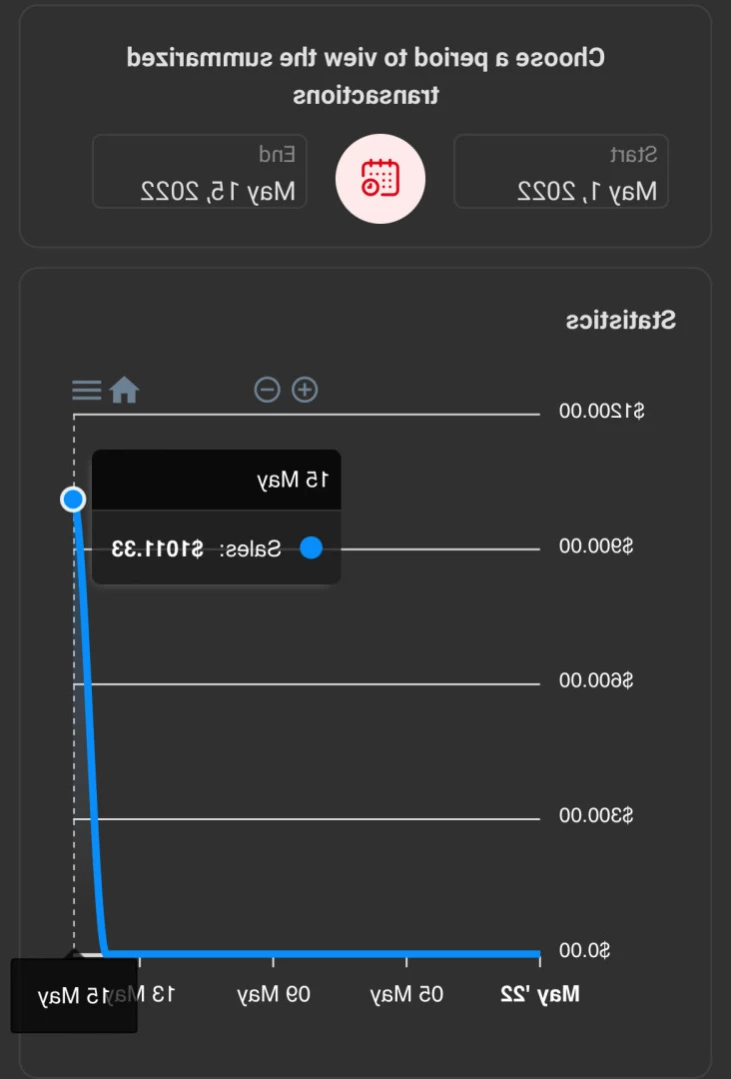Image resolution: width=731 pixels, height=1079 pixels.
Task: Click the blue Sales series dot in tooltip
Action: point(311,548)
